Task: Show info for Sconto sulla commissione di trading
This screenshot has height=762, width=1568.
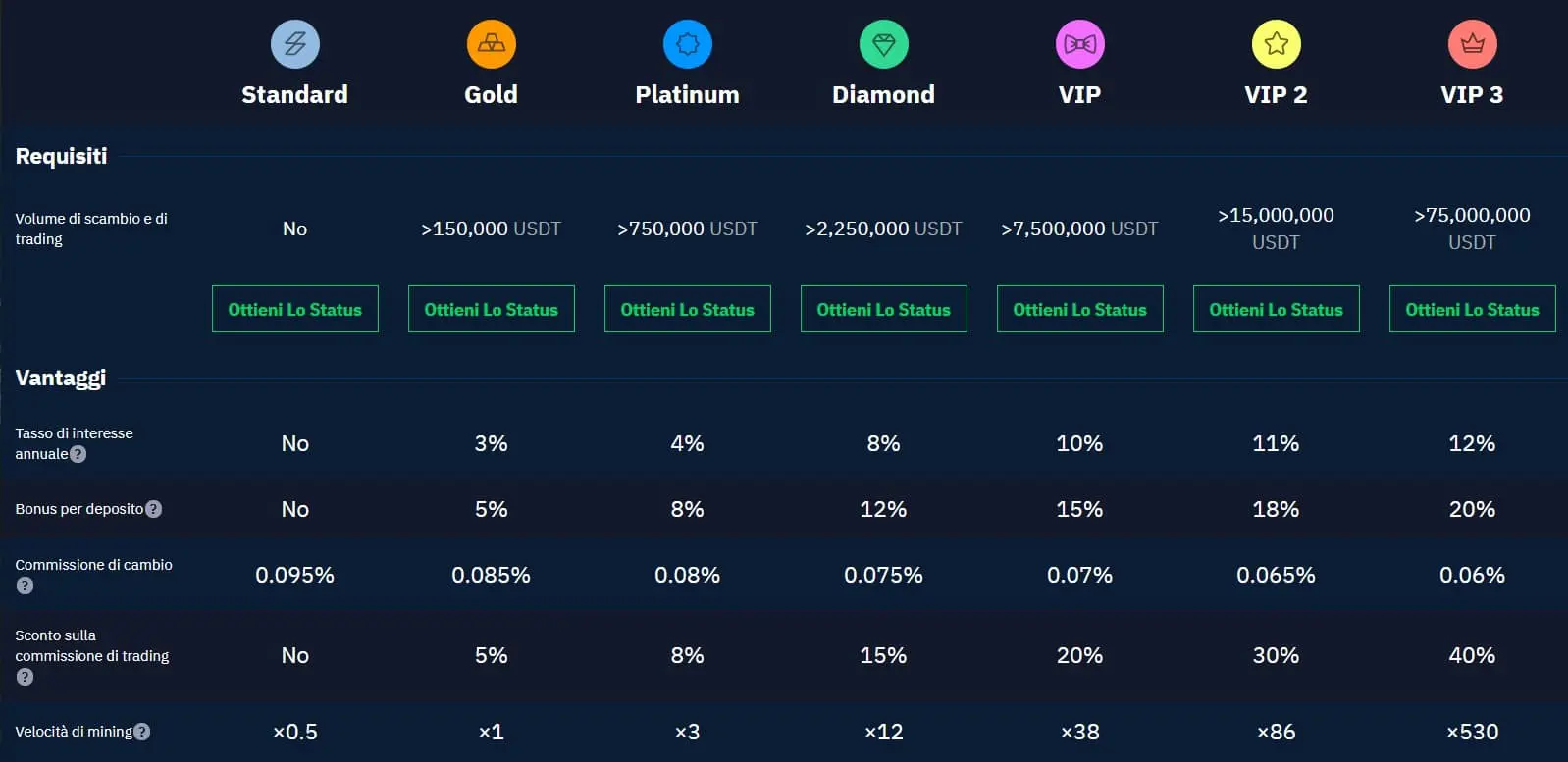Action: 26,677
